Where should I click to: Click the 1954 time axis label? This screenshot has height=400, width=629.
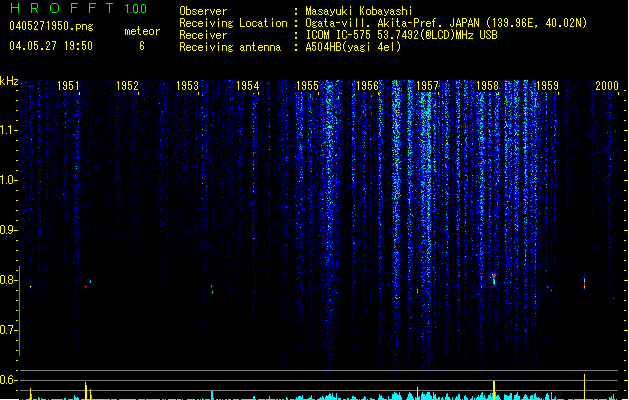click(248, 85)
